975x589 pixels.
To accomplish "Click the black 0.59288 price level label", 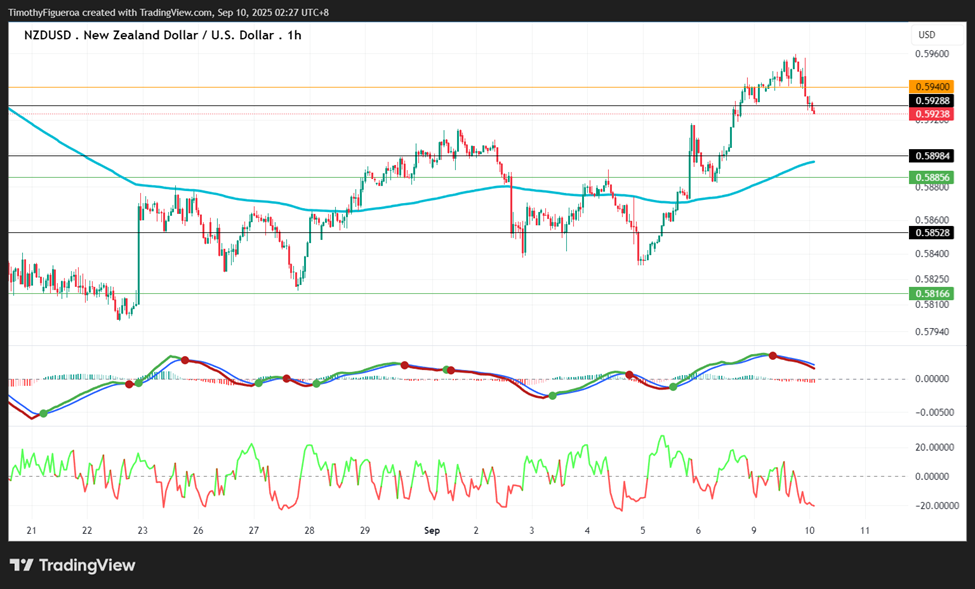I will coord(932,100).
